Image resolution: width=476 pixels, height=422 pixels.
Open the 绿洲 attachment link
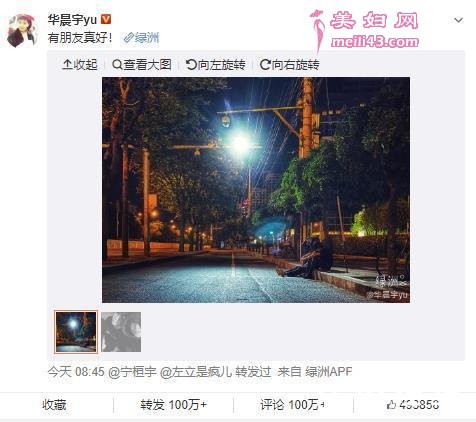(141, 38)
